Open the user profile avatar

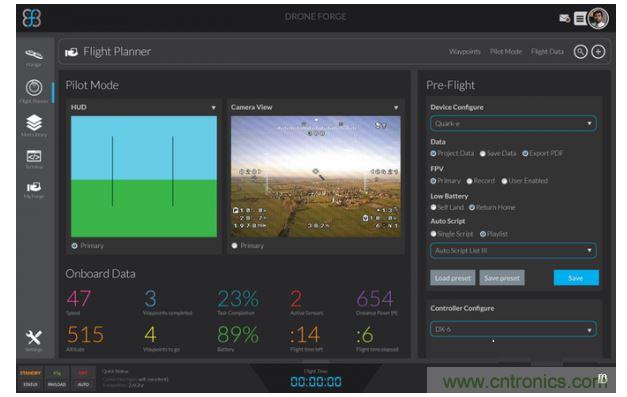pyautogui.click(x=598, y=18)
